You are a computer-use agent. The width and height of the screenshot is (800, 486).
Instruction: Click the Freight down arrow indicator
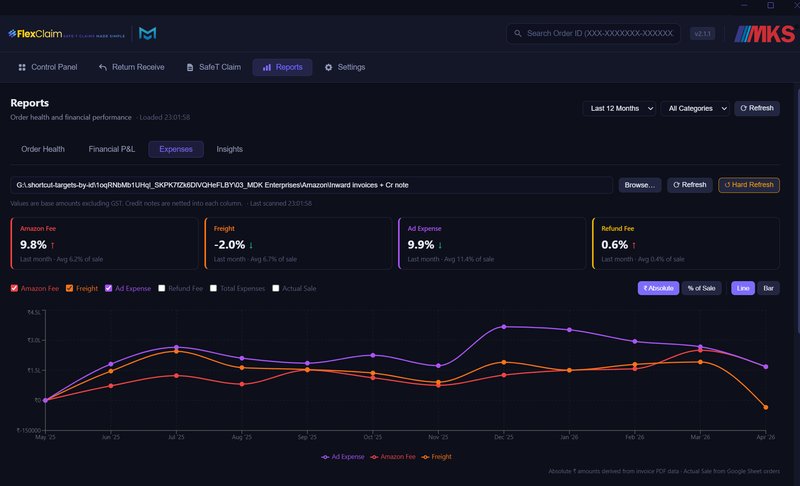(x=251, y=245)
